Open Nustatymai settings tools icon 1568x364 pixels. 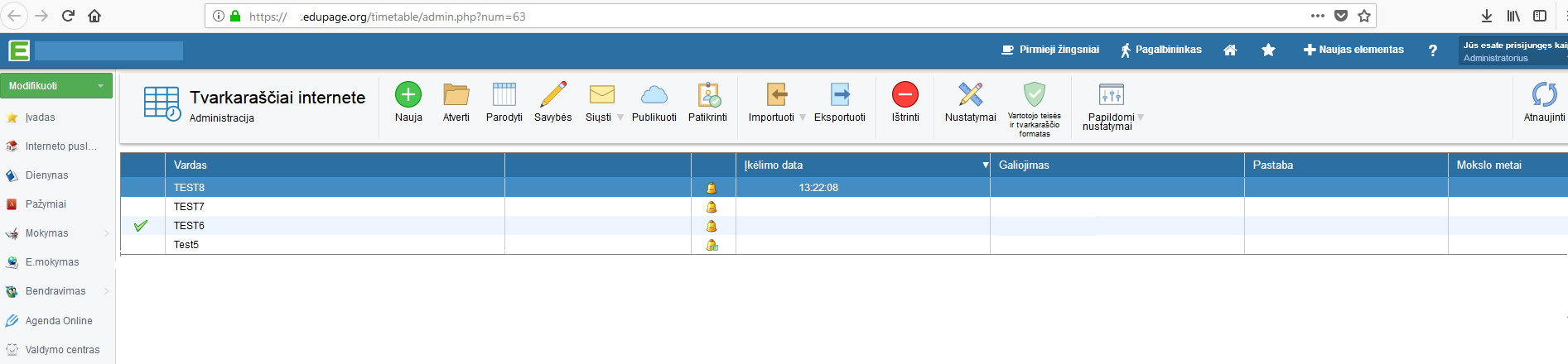coord(970,95)
